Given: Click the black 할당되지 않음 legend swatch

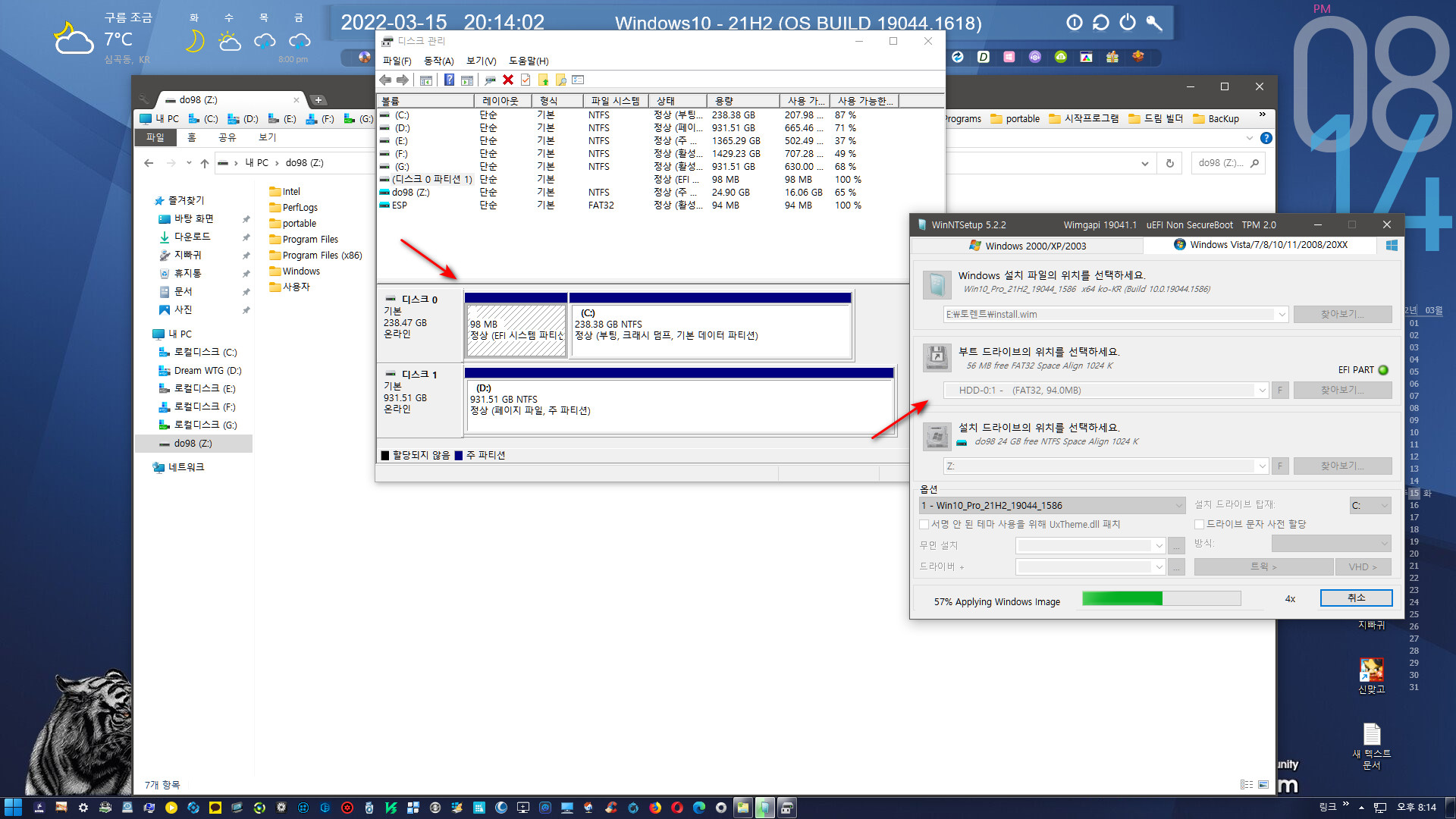Looking at the screenshot, I should click(385, 455).
